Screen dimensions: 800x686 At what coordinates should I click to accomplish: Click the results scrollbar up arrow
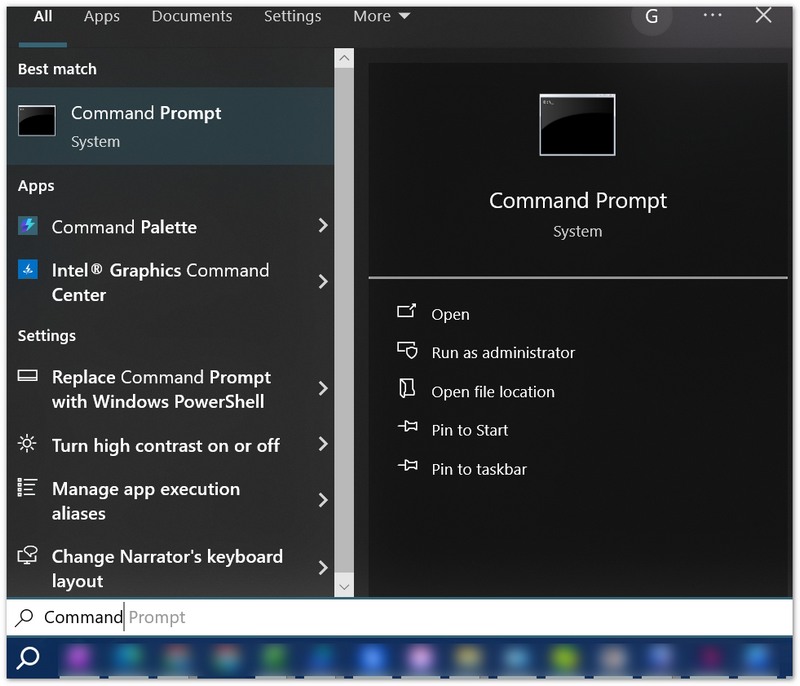(x=344, y=58)
